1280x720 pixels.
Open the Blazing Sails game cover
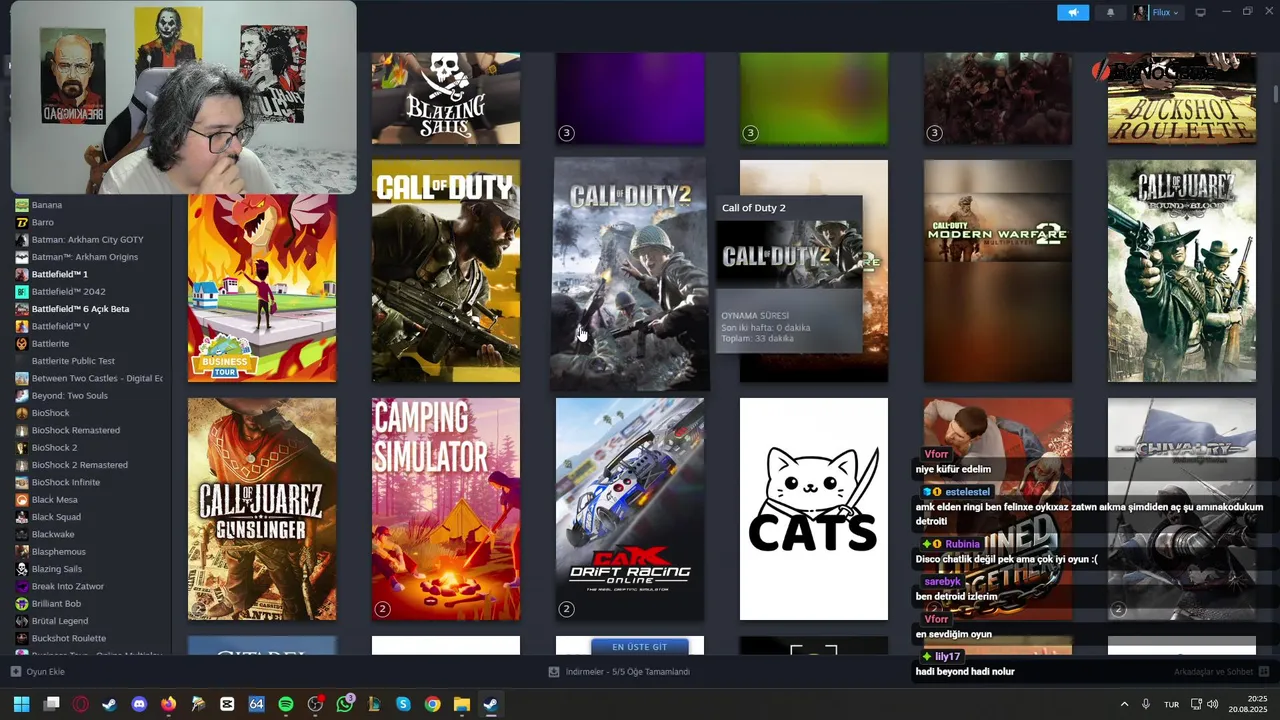coord(446,98)
